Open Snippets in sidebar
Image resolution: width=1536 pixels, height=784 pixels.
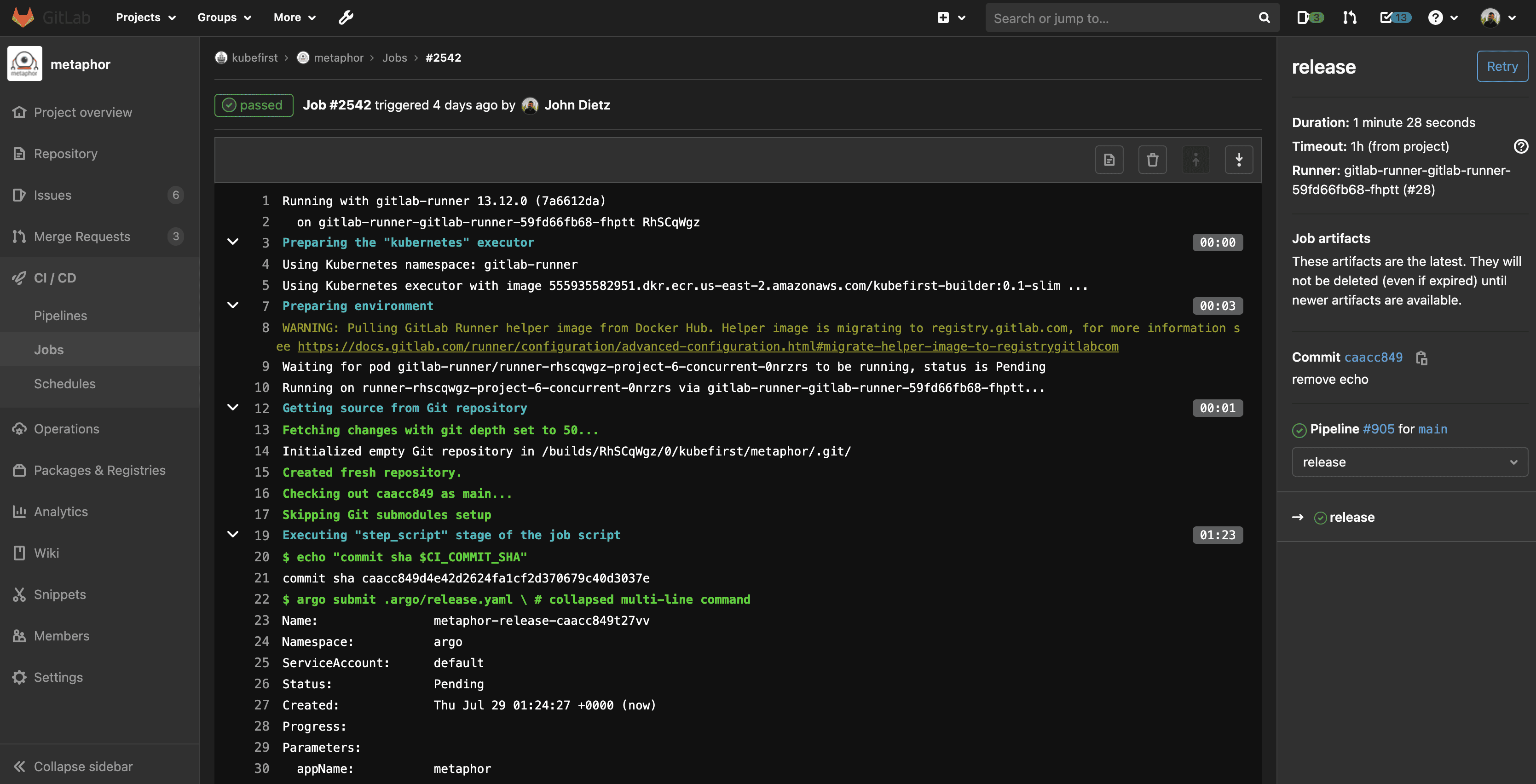coord(99,594)
